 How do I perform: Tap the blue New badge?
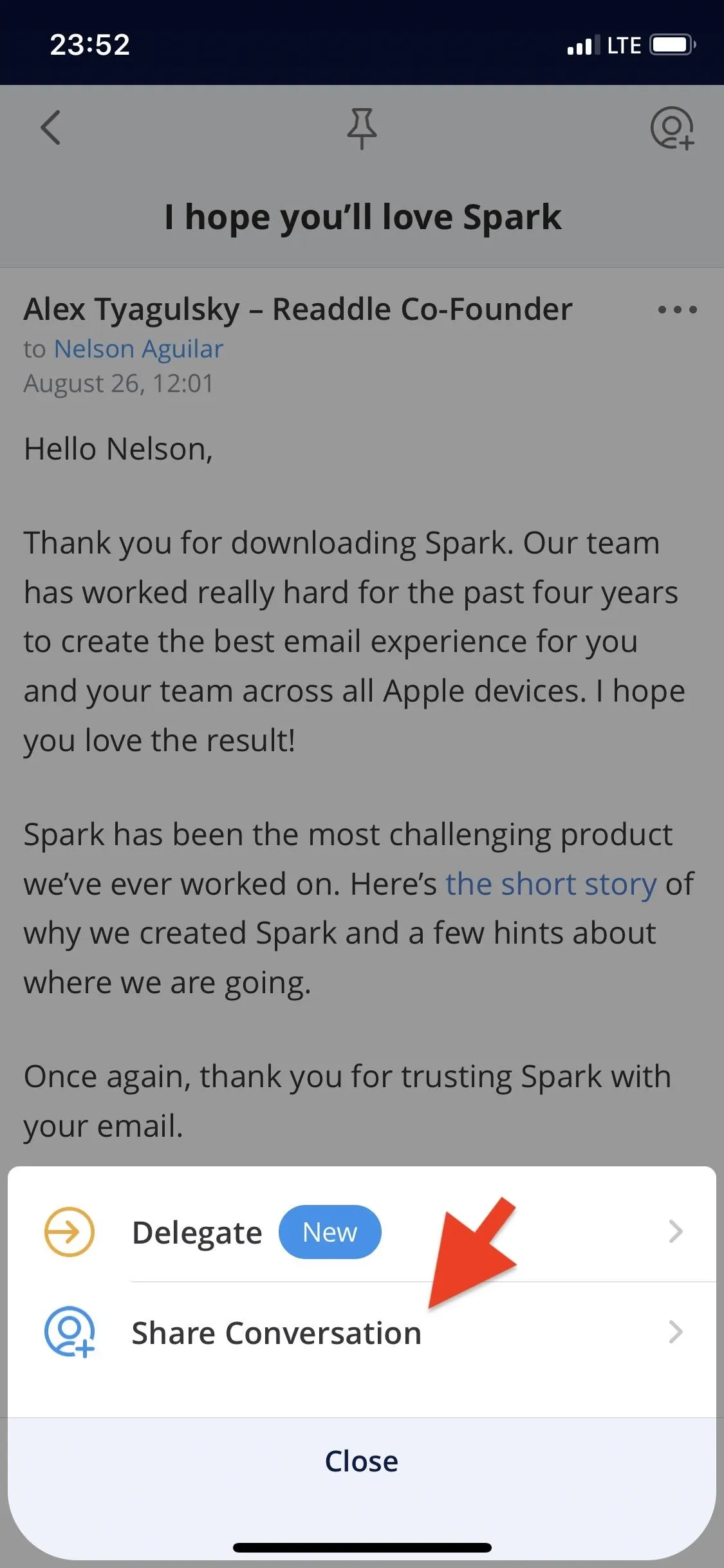(330, 1232)
